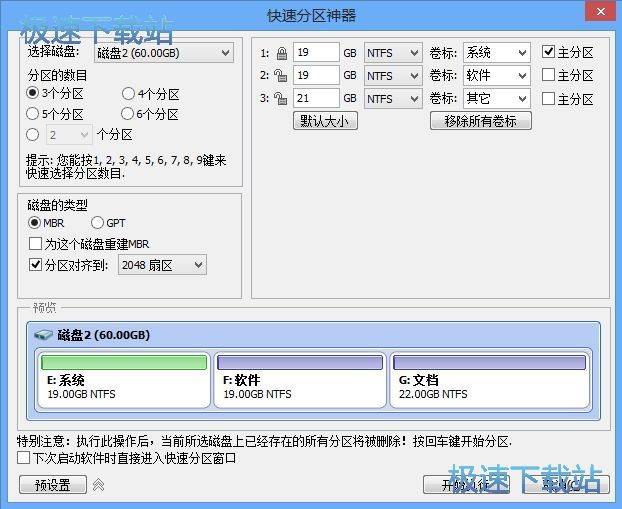
Task: Open NTFS file system dropdown for partition 2
Action: click(392, 76)
